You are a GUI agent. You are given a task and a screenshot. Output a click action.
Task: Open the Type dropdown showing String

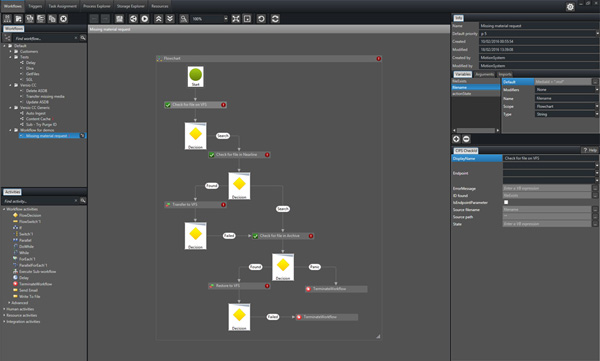[x=597, y=114]
